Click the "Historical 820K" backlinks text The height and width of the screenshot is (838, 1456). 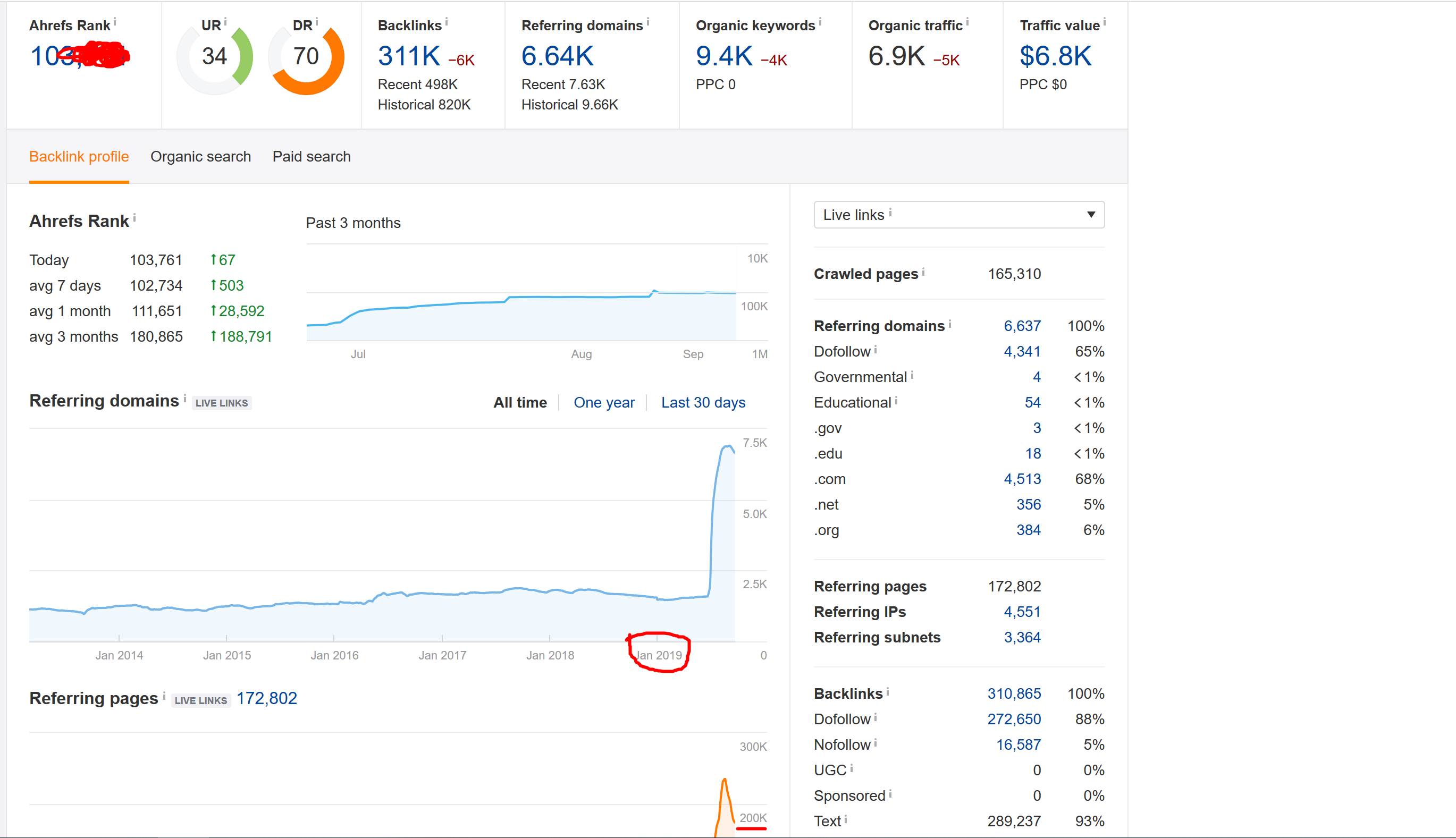(x=424, y=105)
